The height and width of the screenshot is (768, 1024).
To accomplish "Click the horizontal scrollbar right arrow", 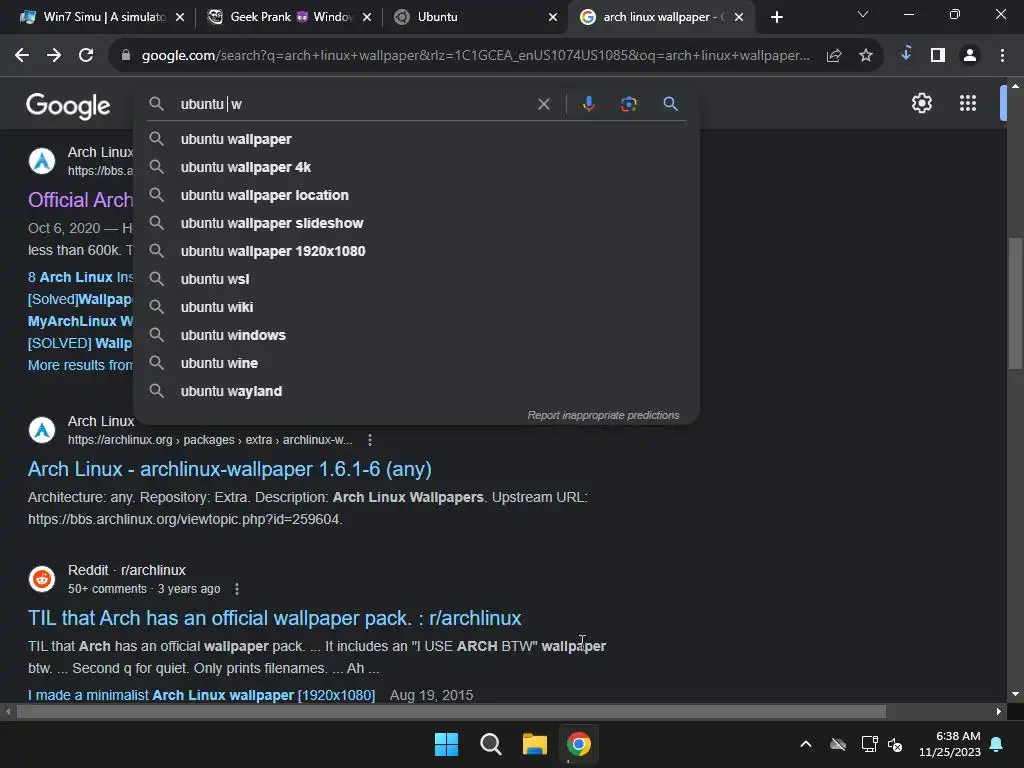I will (999, 712).
